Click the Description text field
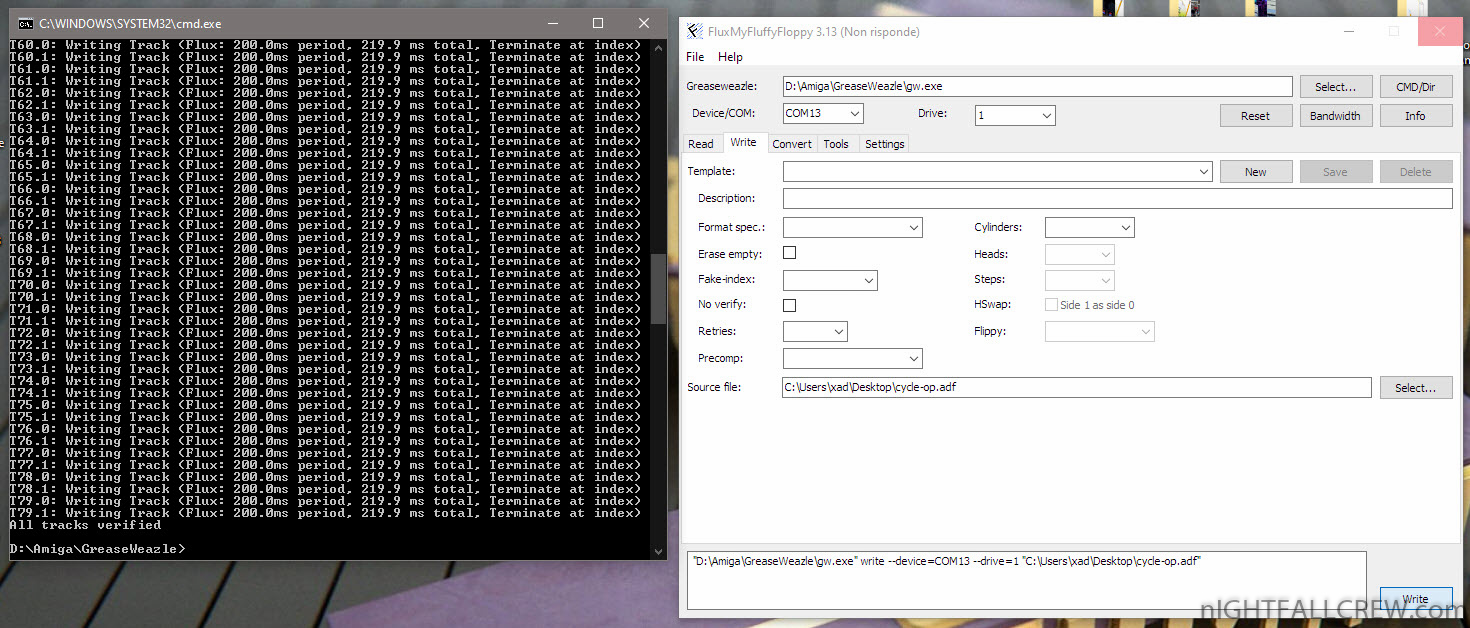This screenshot has width=1470, height=628. point(1117,199)
